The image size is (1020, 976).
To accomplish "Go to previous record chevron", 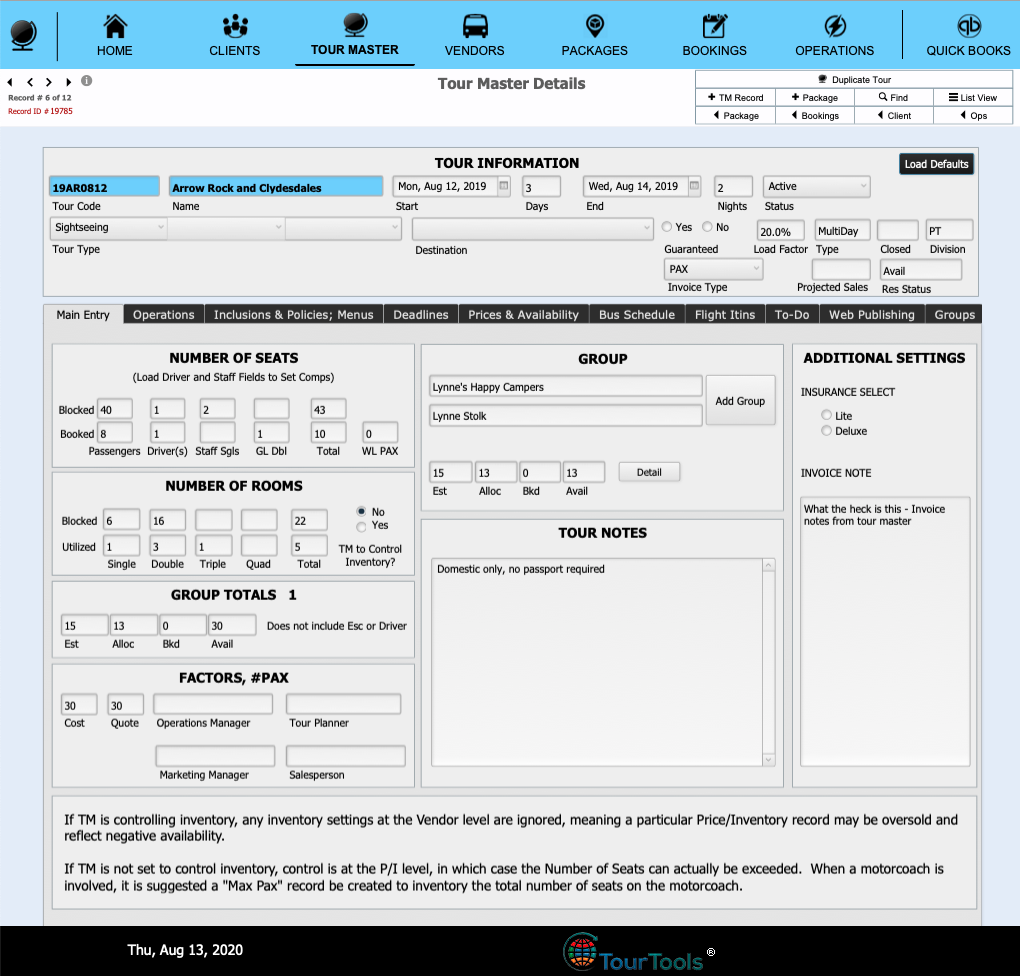I will pos(30,82).
